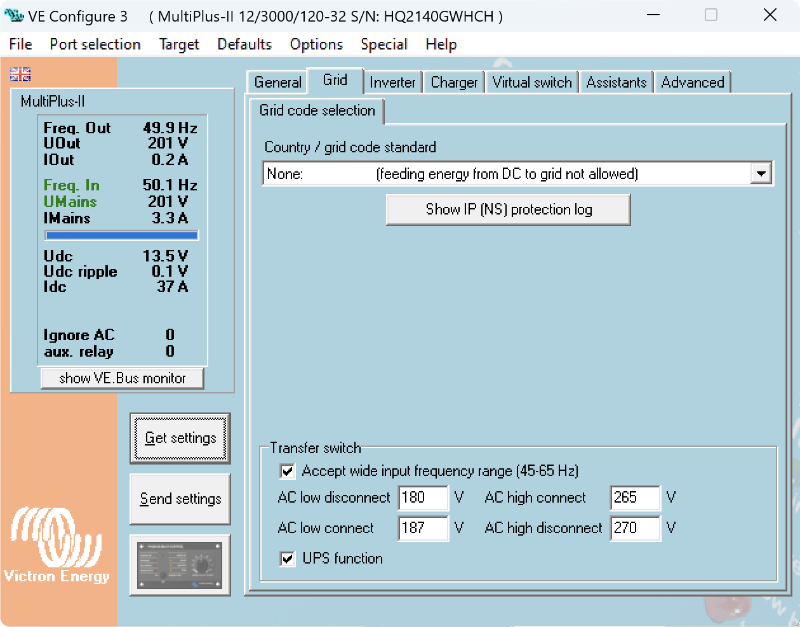Open the Country / grid code dropdown

pyautogui.click(x=761, y=174)
